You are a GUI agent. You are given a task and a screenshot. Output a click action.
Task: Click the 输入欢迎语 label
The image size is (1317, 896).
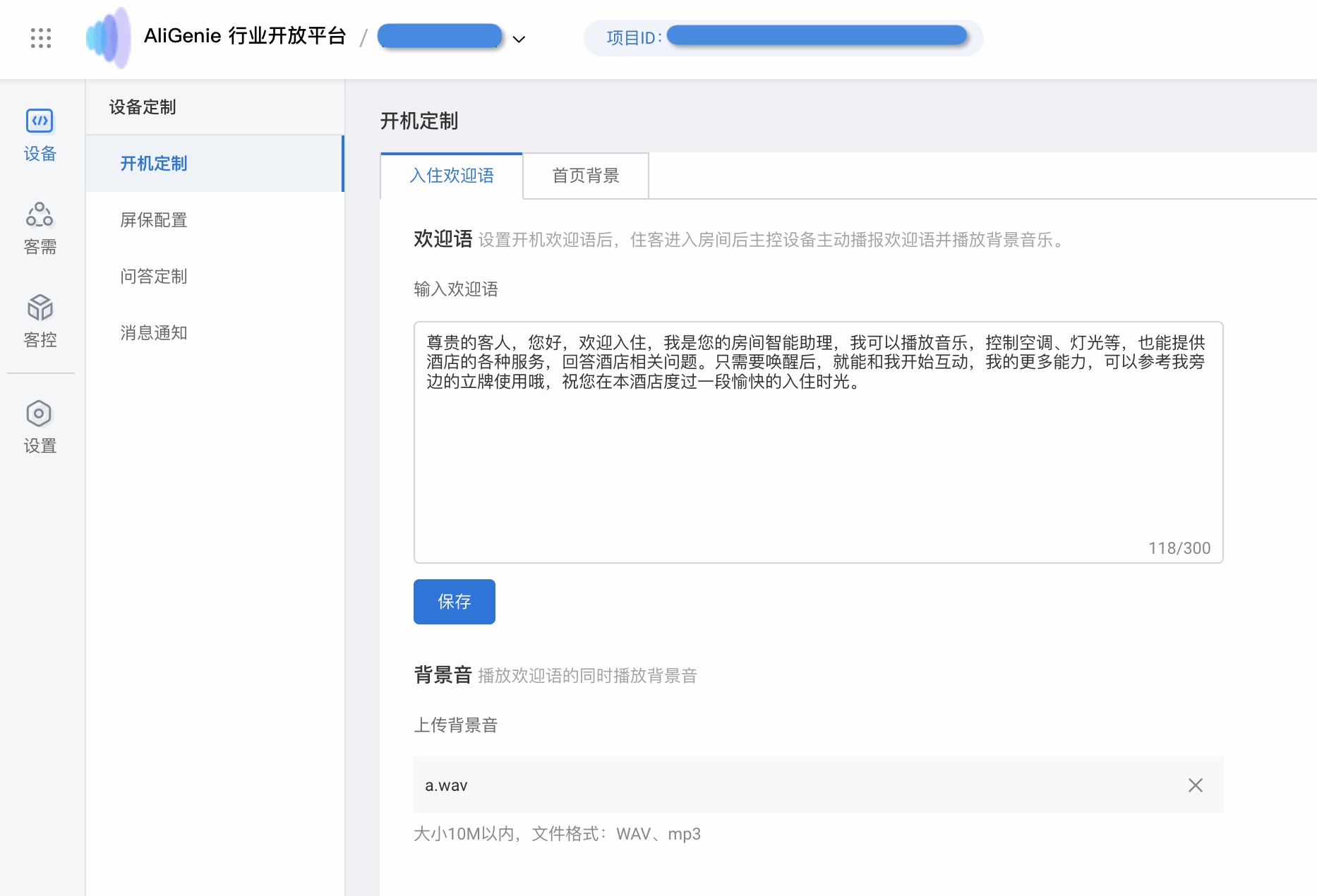click(456, 289)
